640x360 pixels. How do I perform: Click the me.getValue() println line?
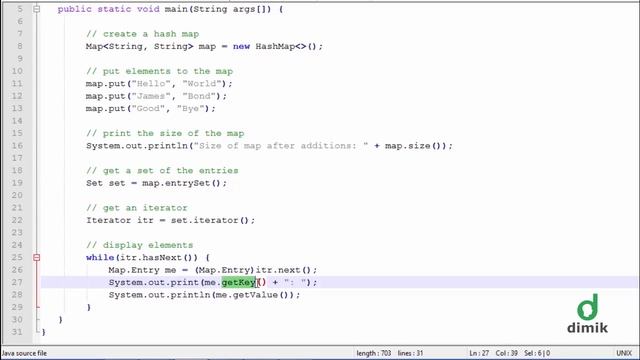click(x=204, y=295)
